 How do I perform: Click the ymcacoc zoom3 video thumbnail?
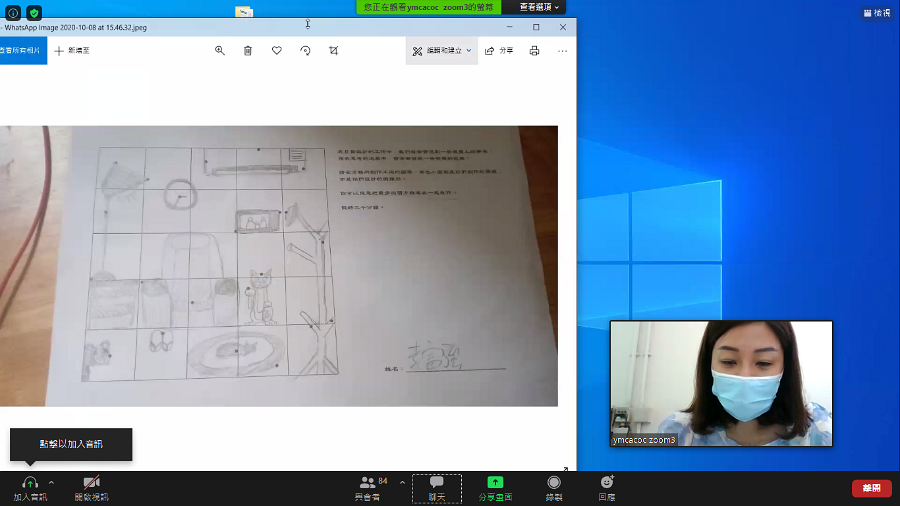[721, 383]
